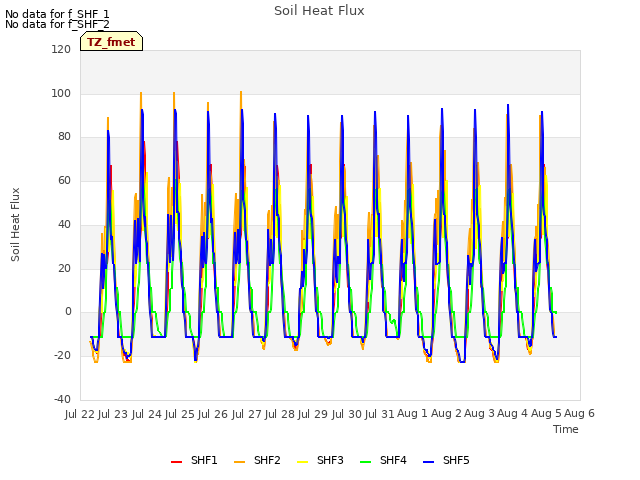Viewport: 640px width, 480px height.
Task: Click the Aug 2 x-axis tick label
Action: click(447, 414)
